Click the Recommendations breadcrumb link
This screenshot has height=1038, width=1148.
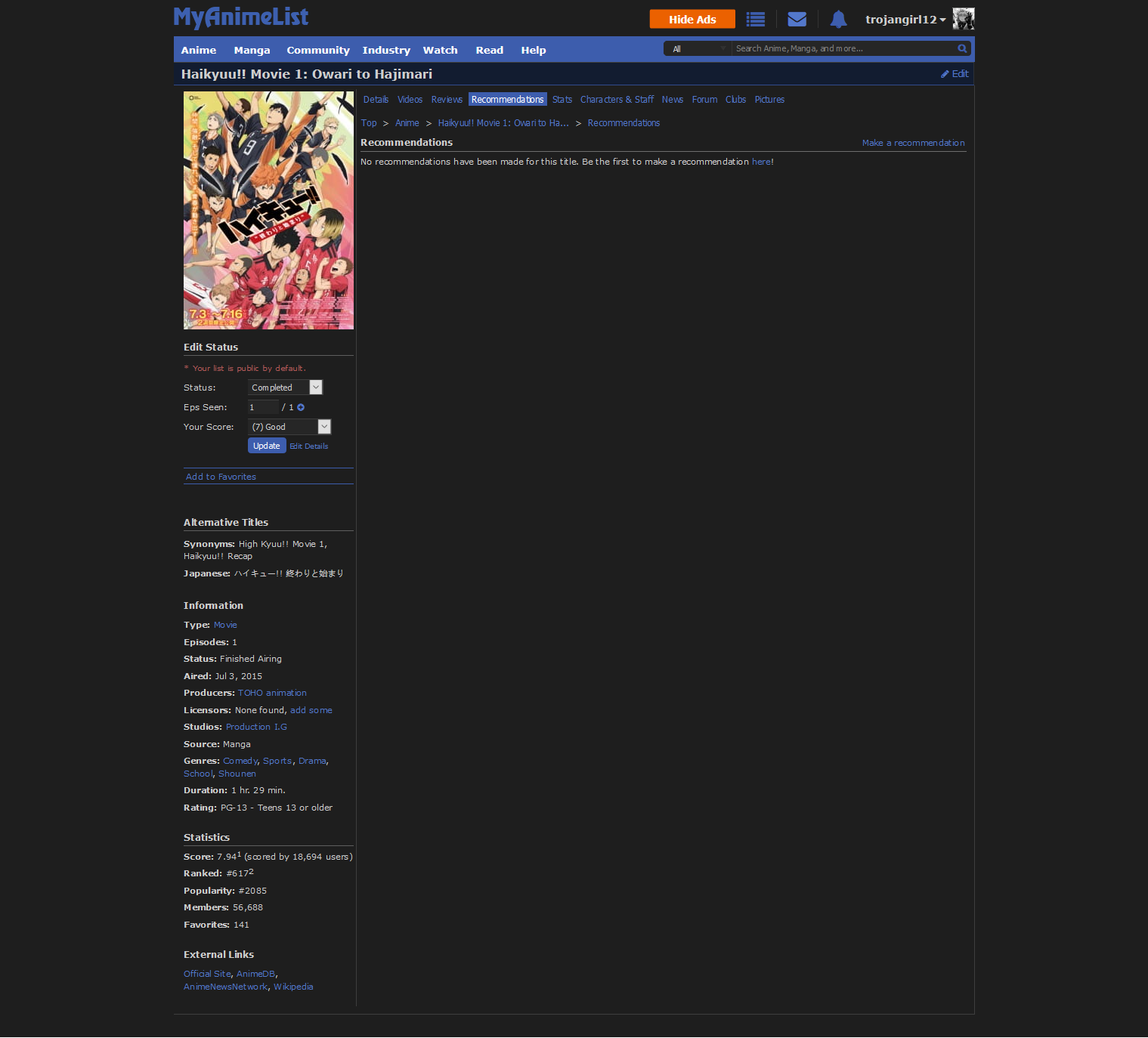coord(624,123)
